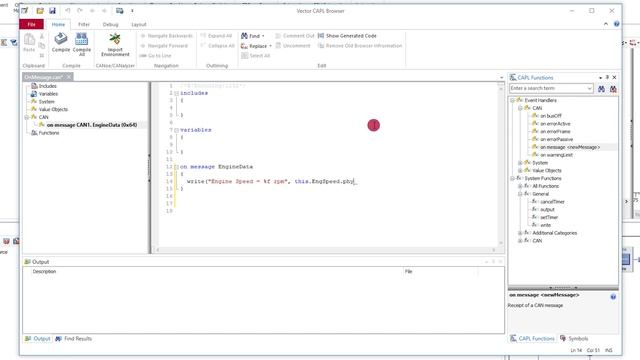Click the Copy icon in Clipboard group

point(42,45)
